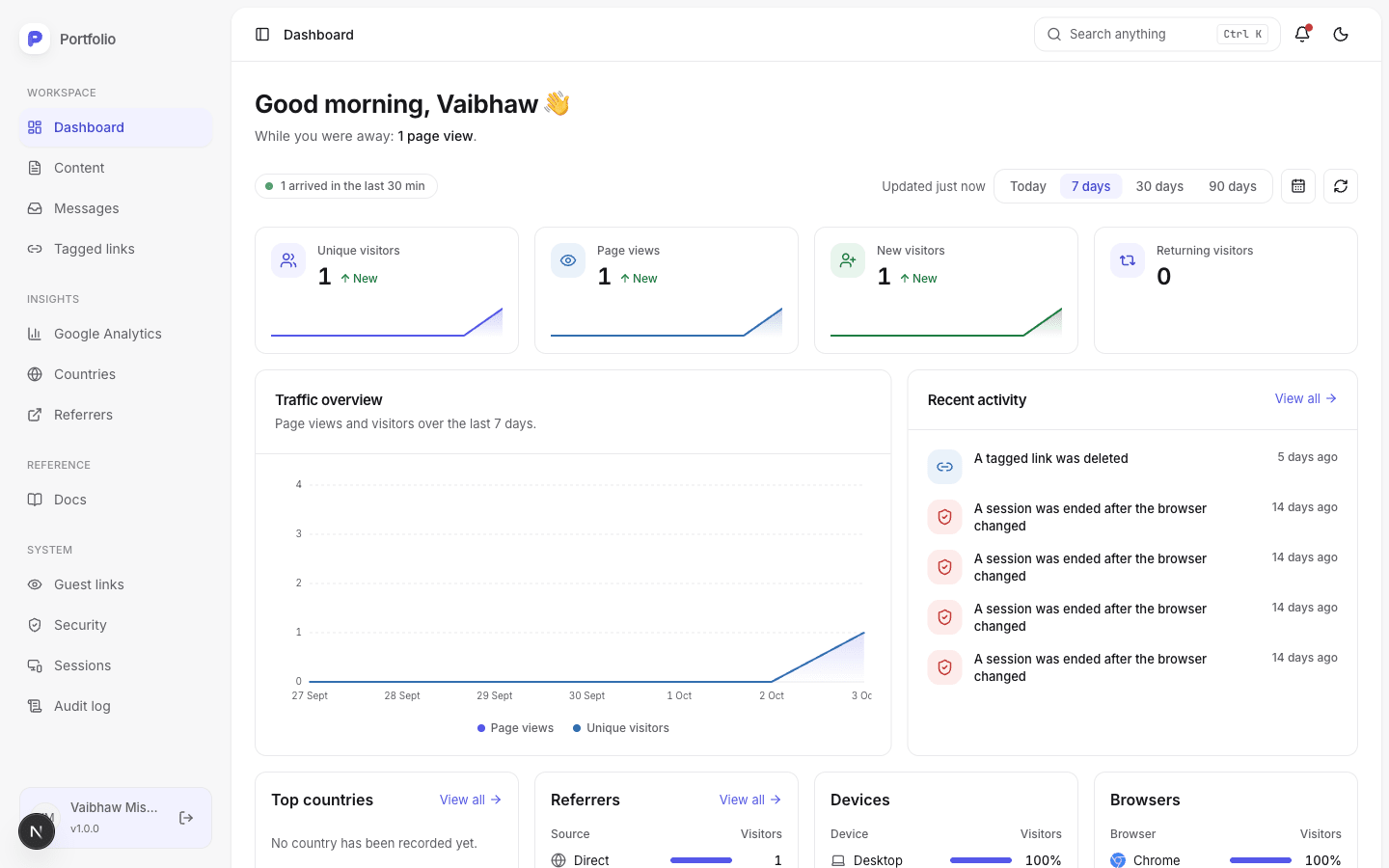Click '5 days ago' timestamp

1307,457
